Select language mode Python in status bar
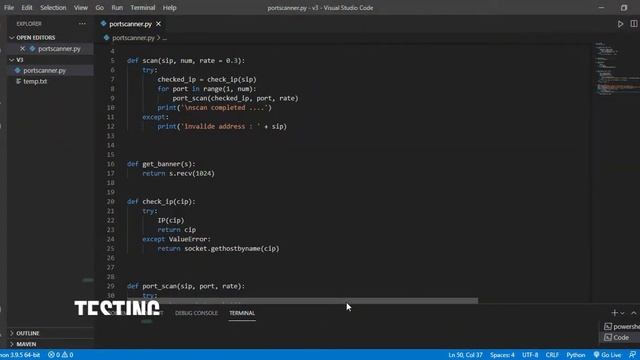Viewport: 640px width, 360px height. pos(576,355)
